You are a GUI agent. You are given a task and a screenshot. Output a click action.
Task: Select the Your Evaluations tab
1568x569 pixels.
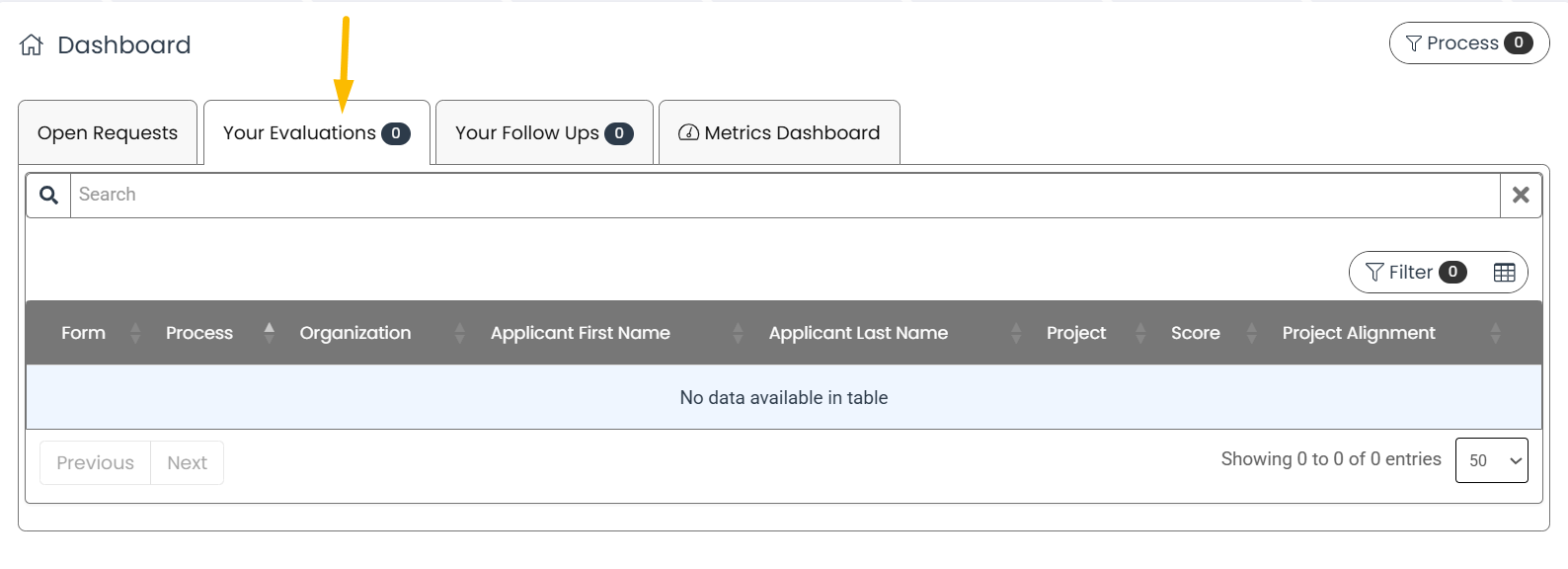pyautogui.click(x=317, y=133)
